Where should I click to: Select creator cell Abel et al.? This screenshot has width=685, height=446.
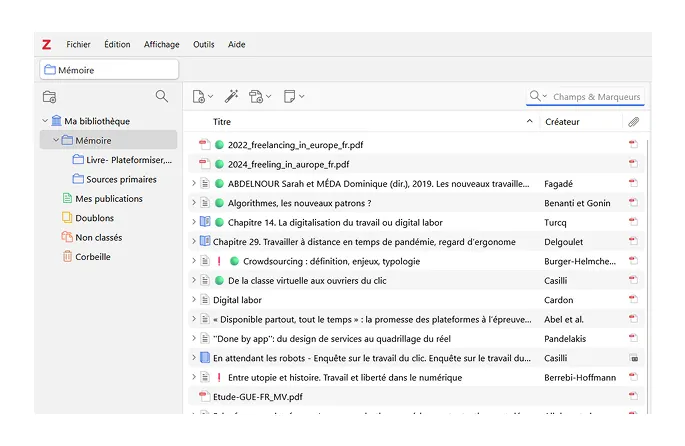(x=564, y=319)
